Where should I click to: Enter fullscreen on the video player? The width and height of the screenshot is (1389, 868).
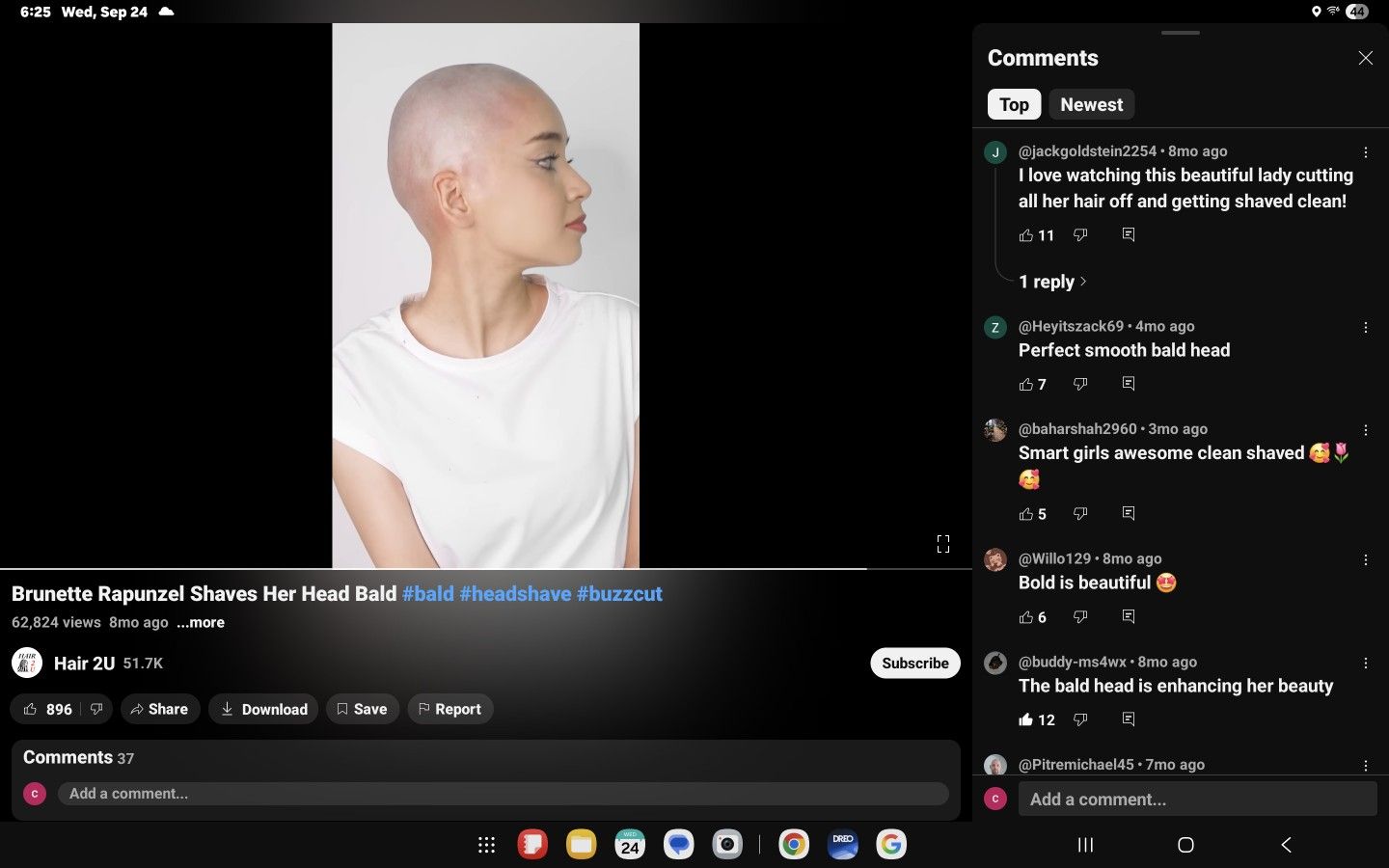[942, 544]
